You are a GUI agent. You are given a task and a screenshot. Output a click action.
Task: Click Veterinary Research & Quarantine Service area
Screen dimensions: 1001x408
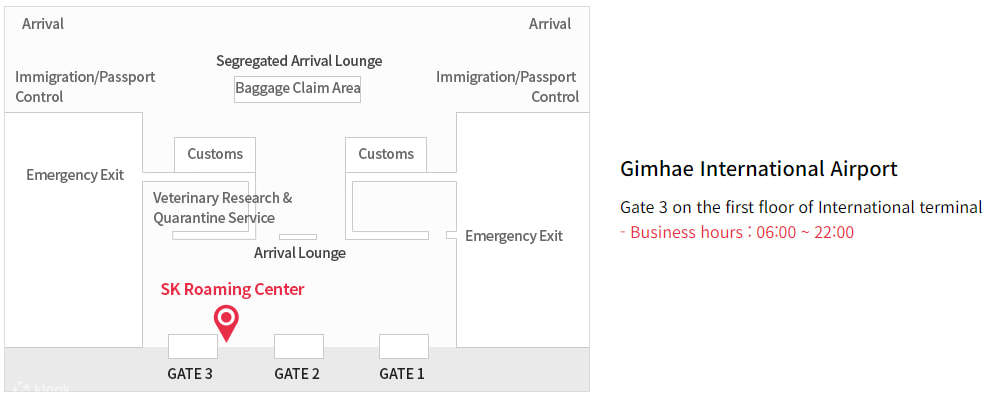click(223, 208)
